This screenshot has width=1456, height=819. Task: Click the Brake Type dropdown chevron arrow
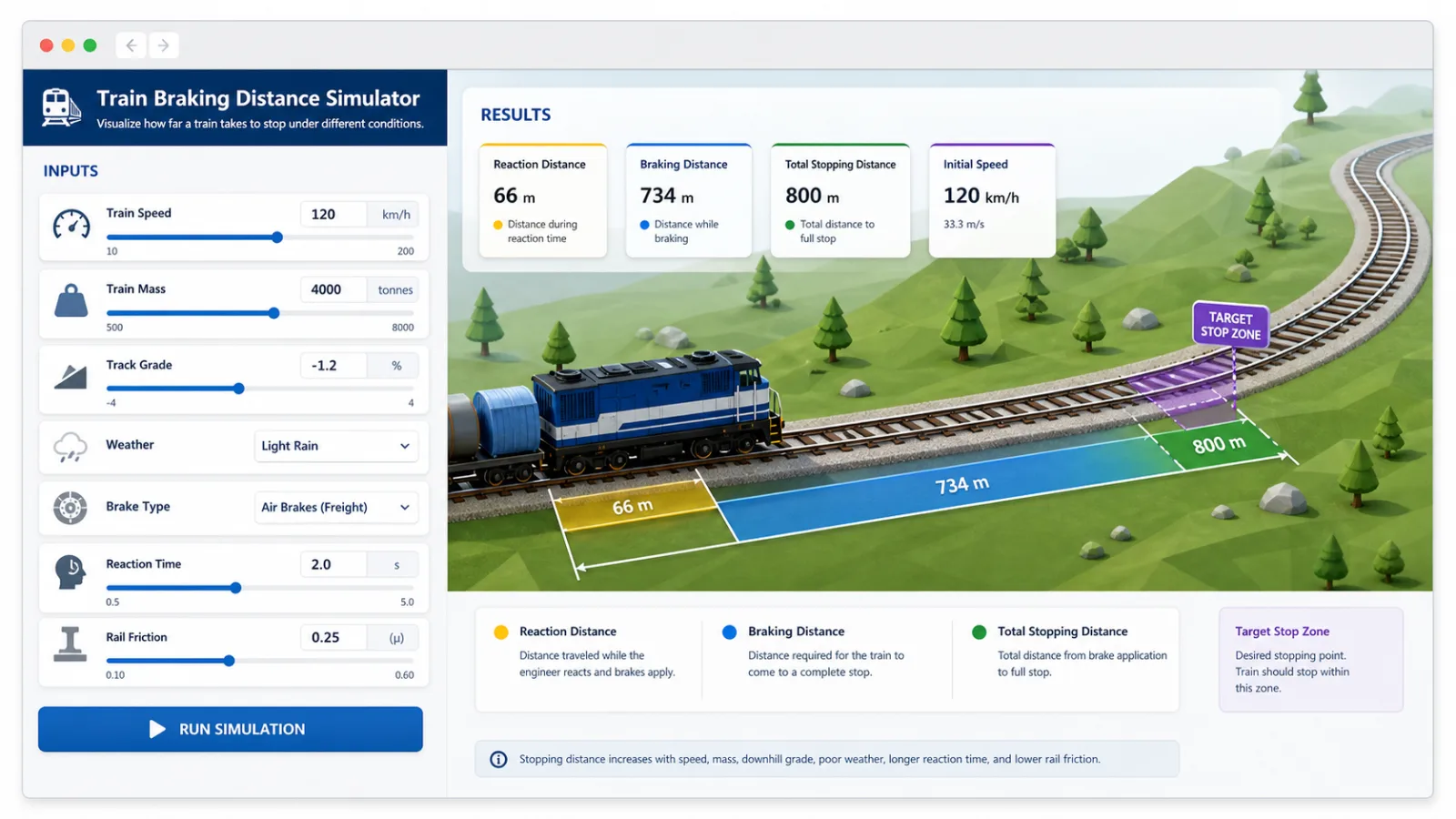click(404, 507)
